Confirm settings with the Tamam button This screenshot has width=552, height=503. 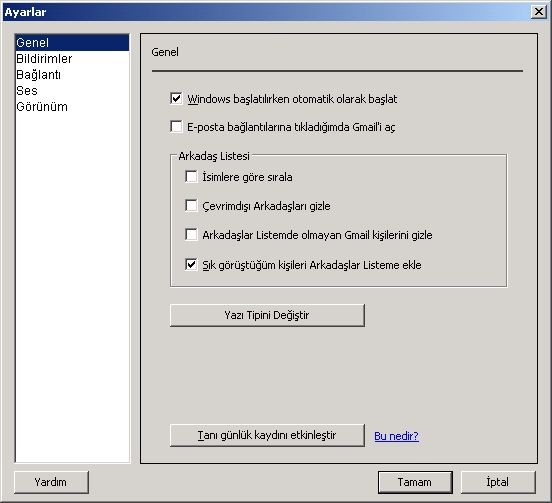click(x=415, y=482)
